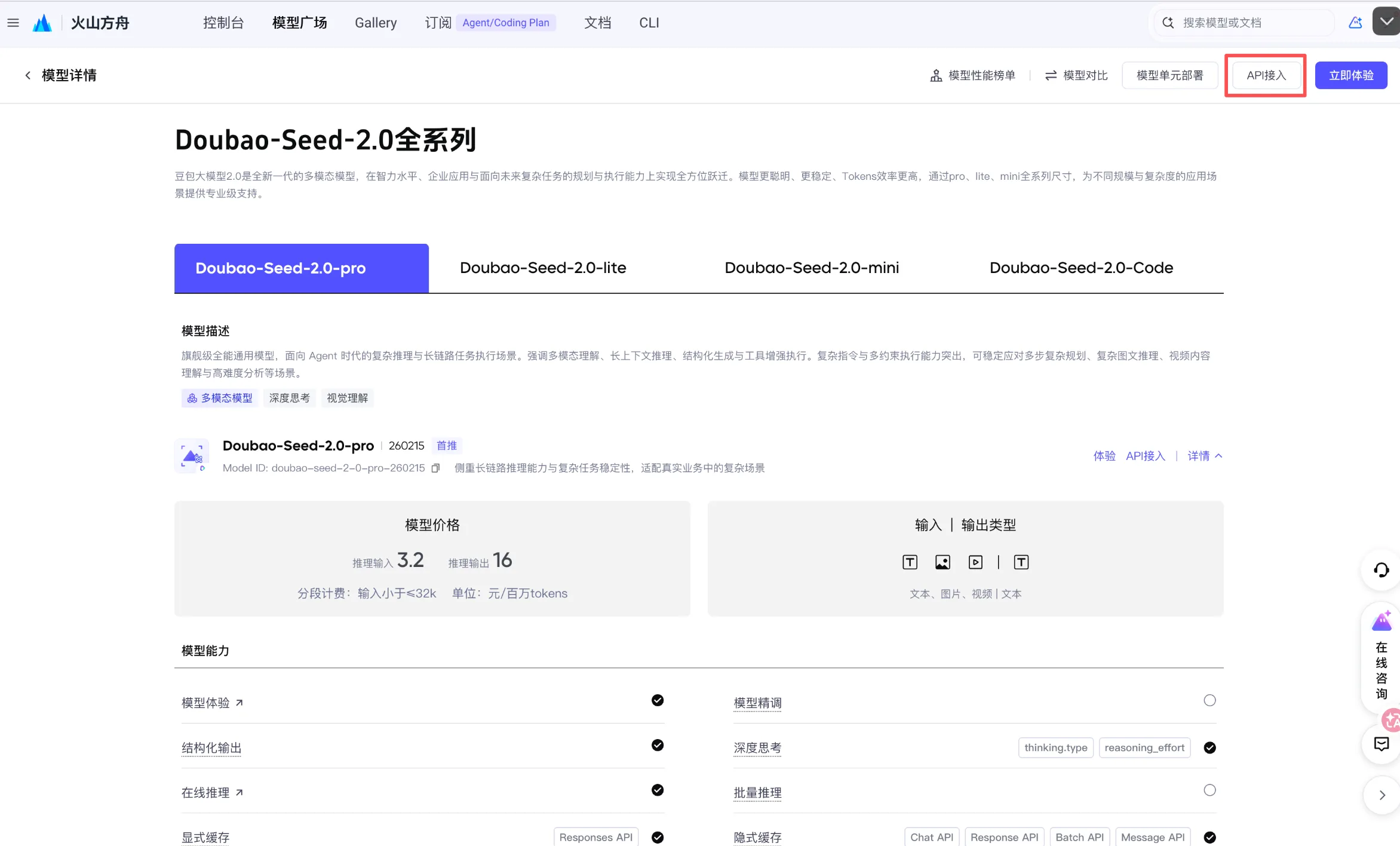Click the Volcano Ark mountain logo
This screenshot has width=1400, height=846.
coord(42,23)
